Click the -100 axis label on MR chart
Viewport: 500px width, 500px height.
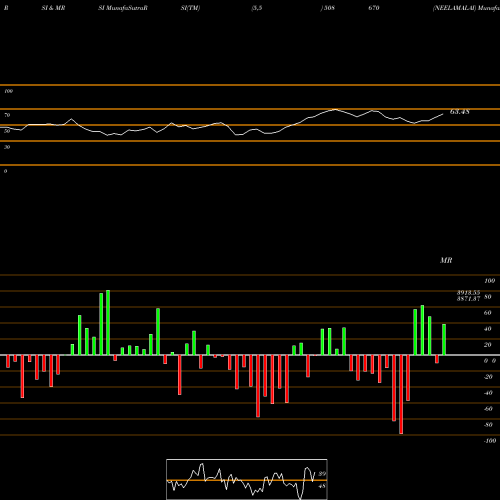coord(490,441)
